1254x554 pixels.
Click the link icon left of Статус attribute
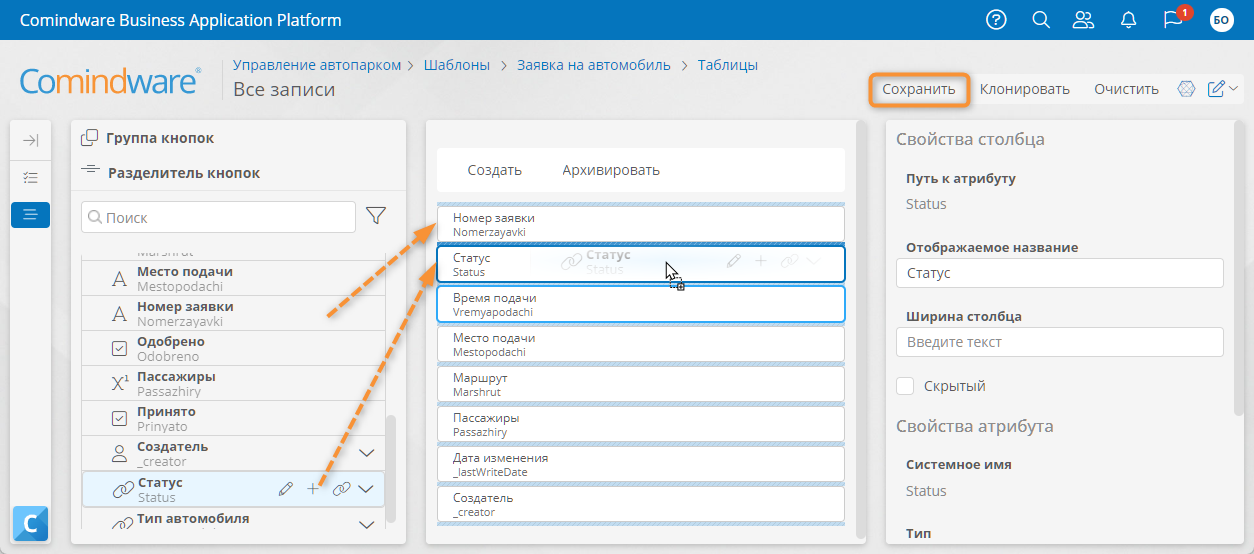(x=122, y=490)
